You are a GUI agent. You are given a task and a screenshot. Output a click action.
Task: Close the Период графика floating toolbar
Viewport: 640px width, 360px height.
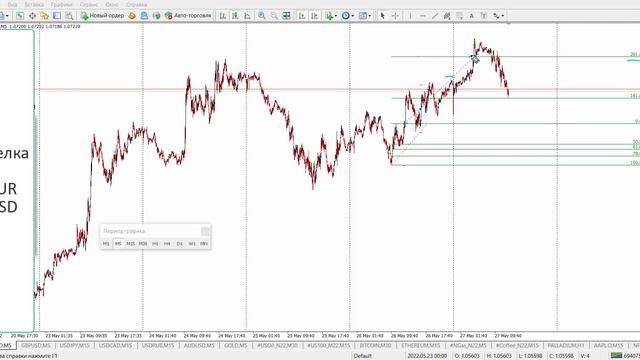pos(206,231)
